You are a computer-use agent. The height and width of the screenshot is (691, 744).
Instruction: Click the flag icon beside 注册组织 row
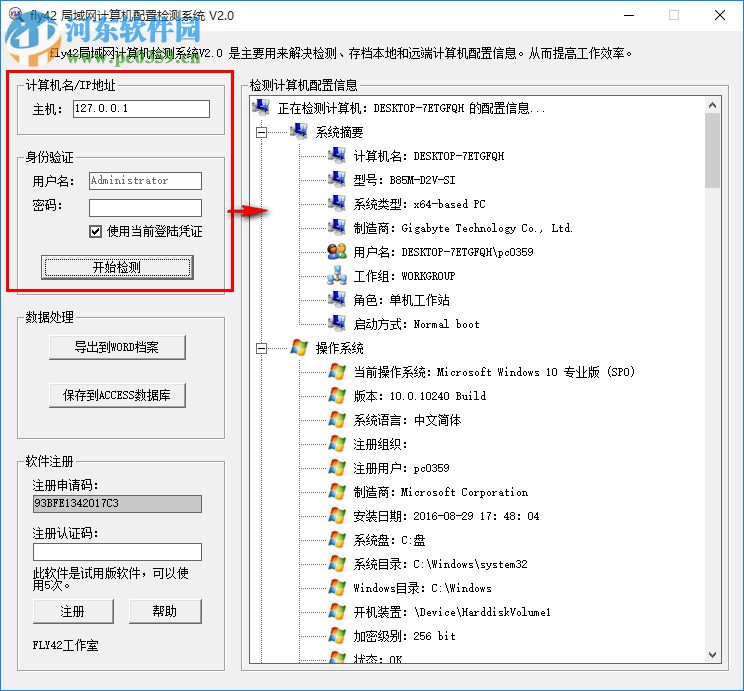pyautogui.click(x=337, y=444)
